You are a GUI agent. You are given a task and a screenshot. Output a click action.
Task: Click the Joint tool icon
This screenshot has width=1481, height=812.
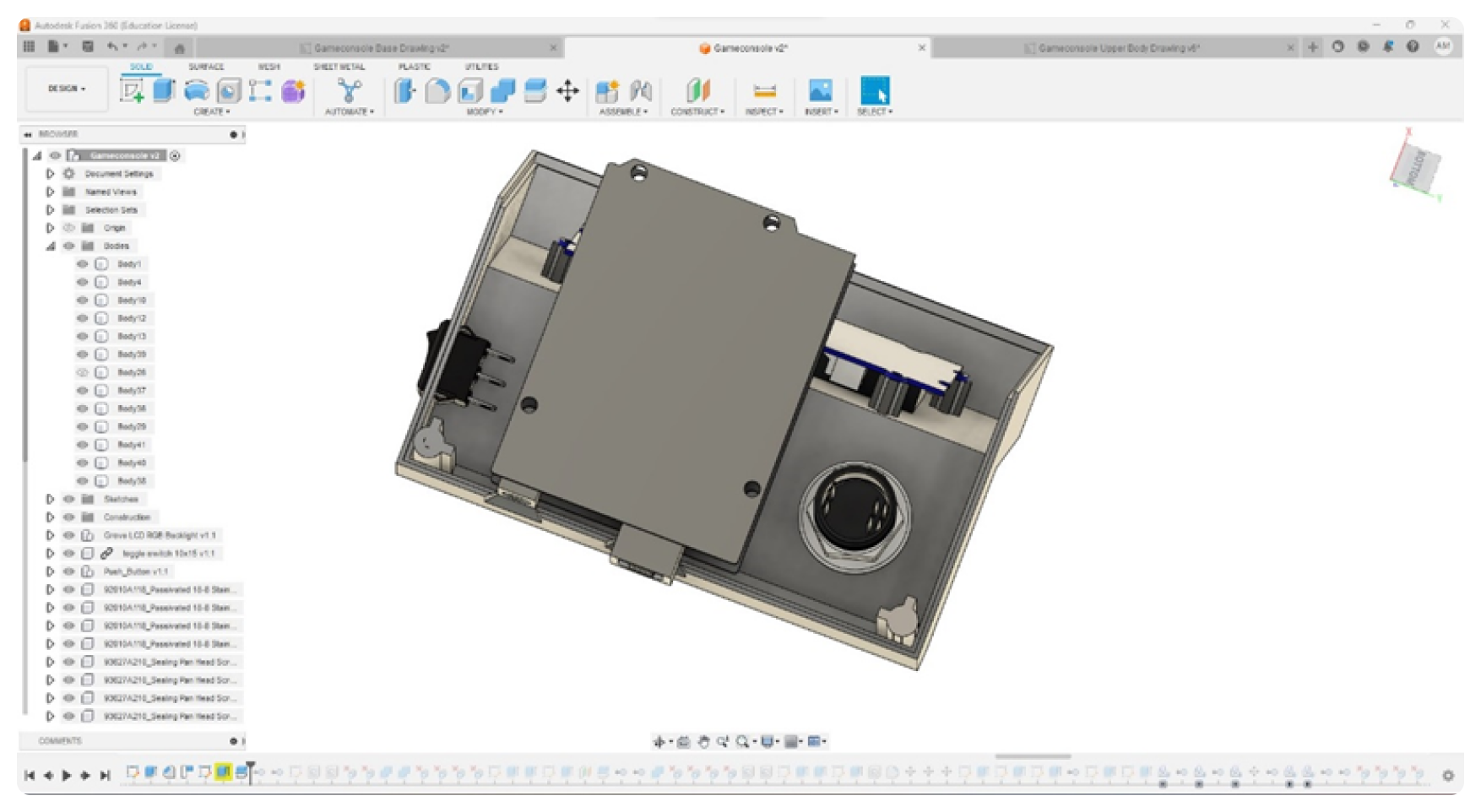[x=641, y=90]
